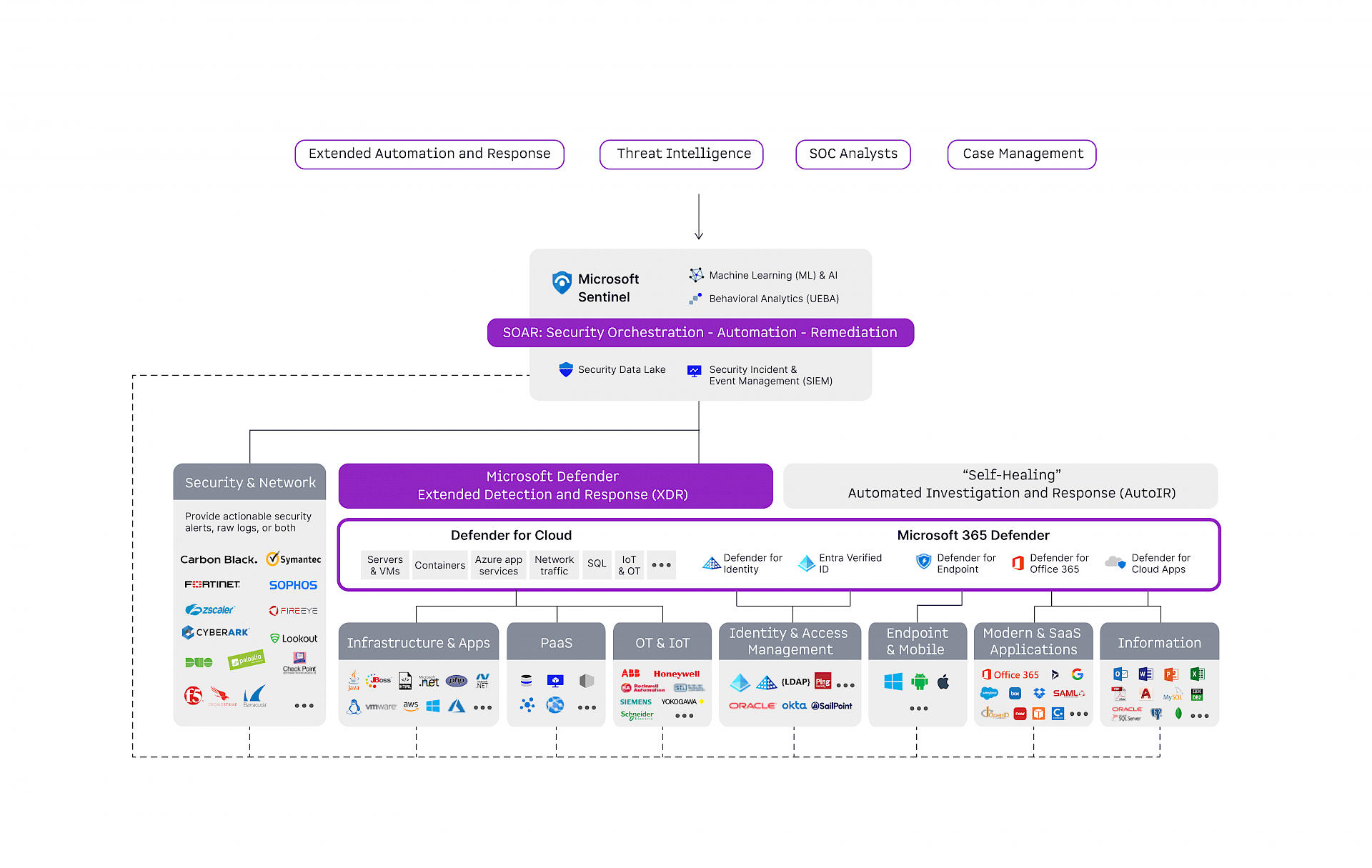Select the VMware logo
The width and height of the screenshot is (1372, 868).
coord(381,707)
